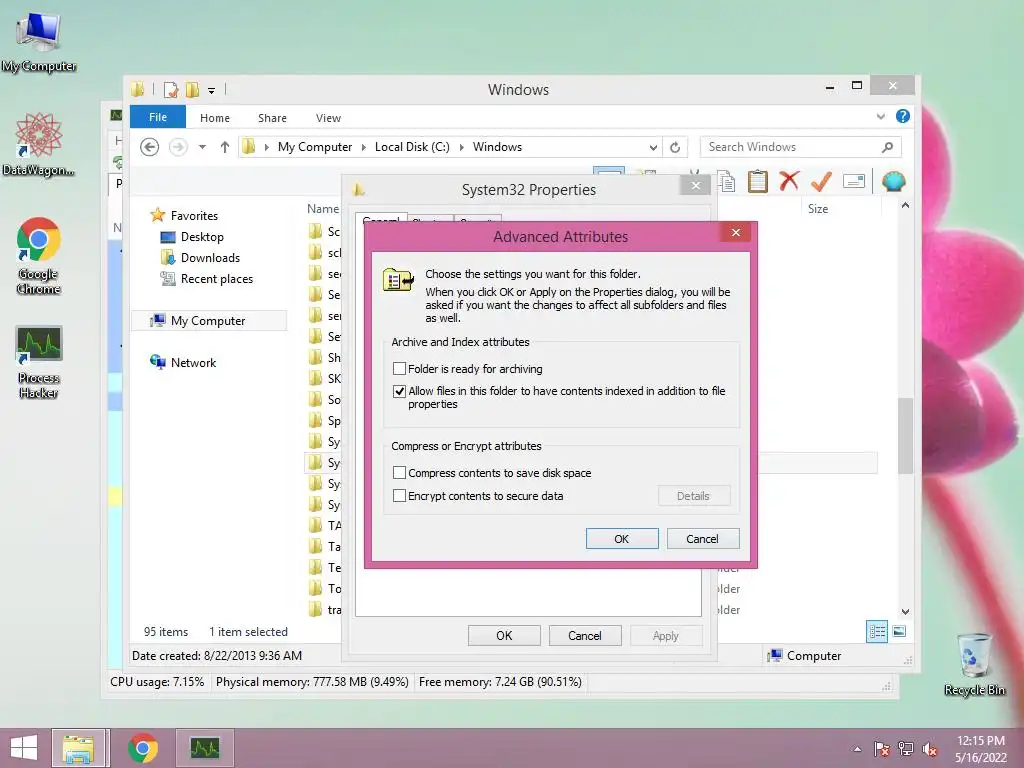Click the search magnifier icon
The image size is (1024, 768).
887,147
